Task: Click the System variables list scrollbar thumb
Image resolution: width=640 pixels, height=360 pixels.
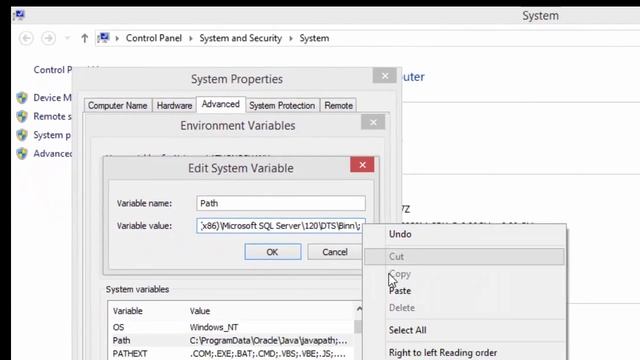Action: tap(358, 327)
